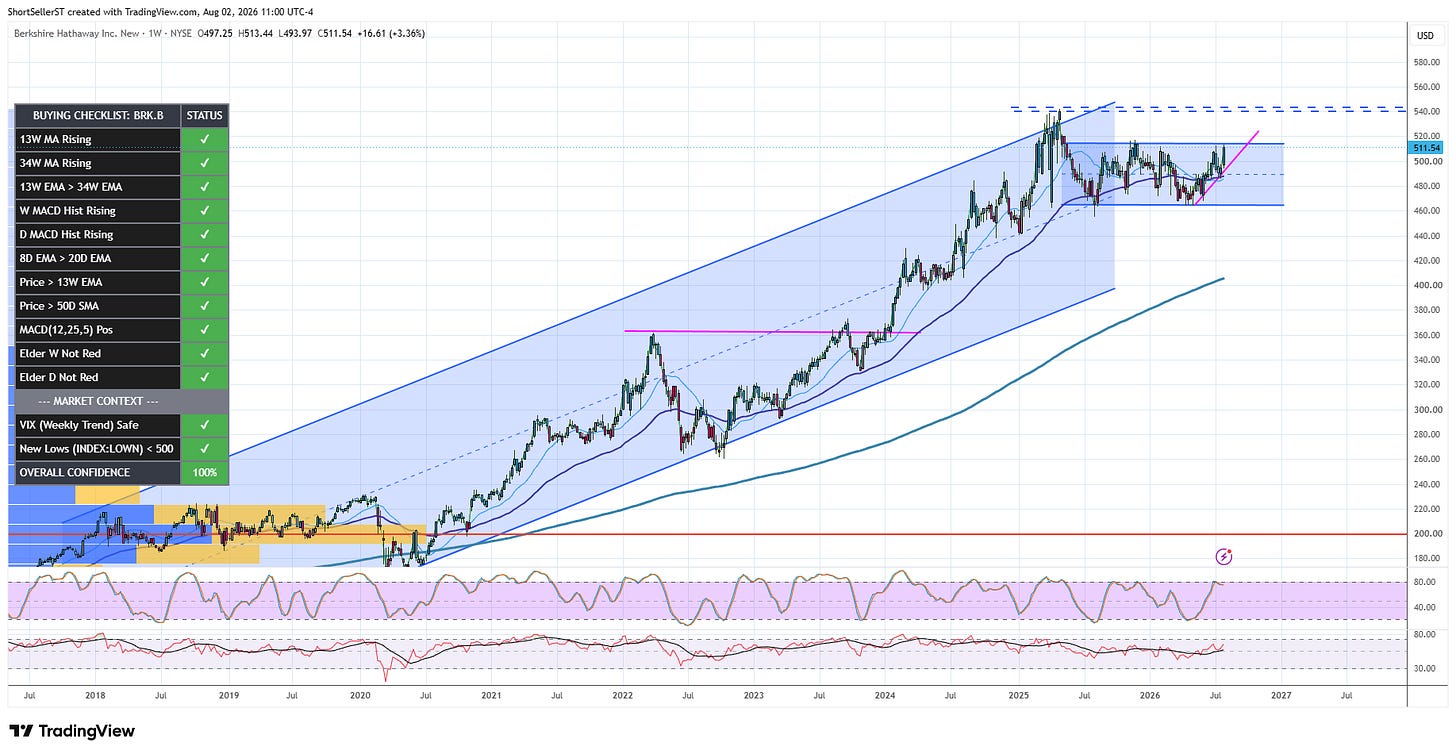The width and height of the screenshot is (1456, 755).
Task: Click the 180.00 price scale label
Action: coord(1425,558)
